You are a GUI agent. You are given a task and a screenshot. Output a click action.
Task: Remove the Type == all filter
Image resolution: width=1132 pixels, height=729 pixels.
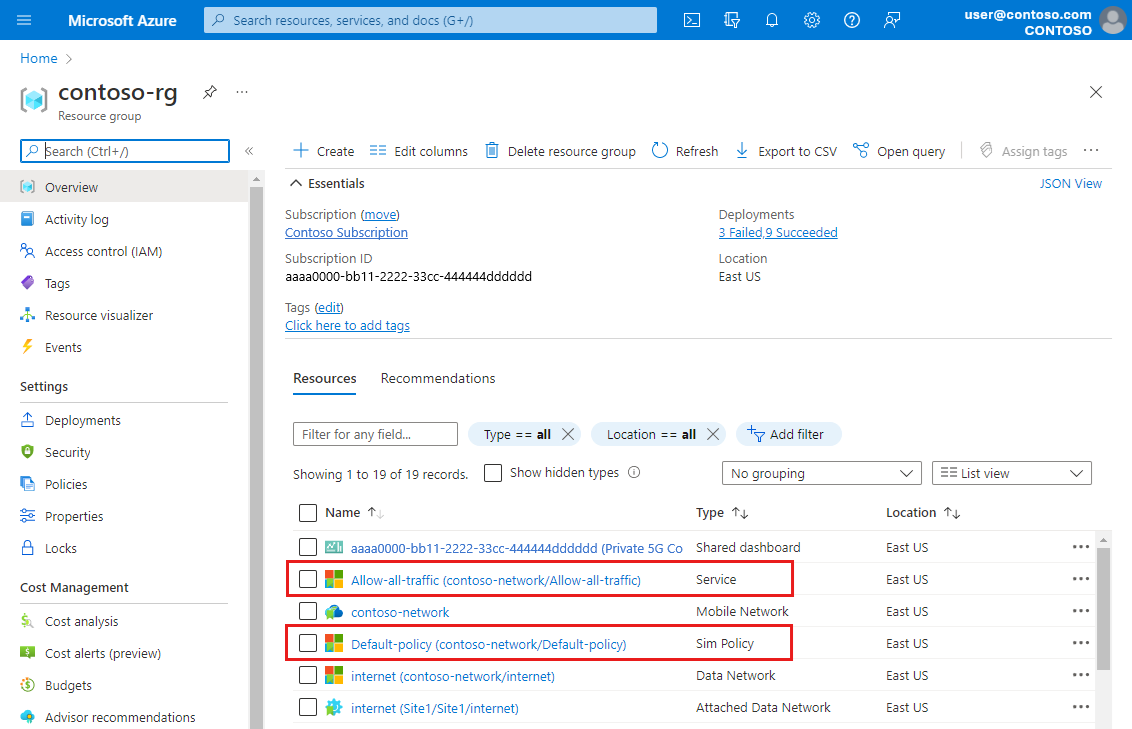click(x=568, y=435)
